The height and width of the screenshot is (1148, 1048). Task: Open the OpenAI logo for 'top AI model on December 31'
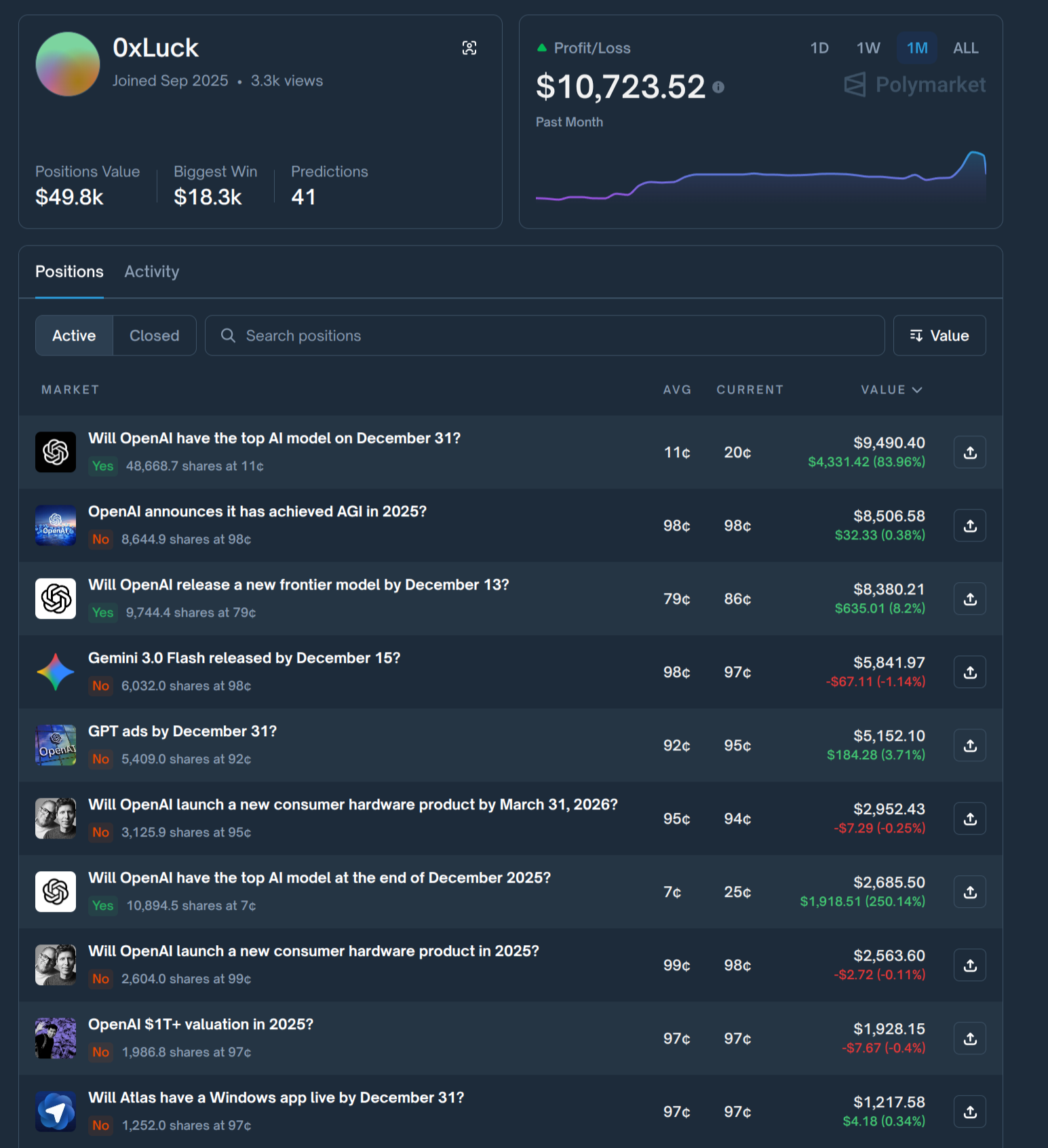(x=56, y=452)
